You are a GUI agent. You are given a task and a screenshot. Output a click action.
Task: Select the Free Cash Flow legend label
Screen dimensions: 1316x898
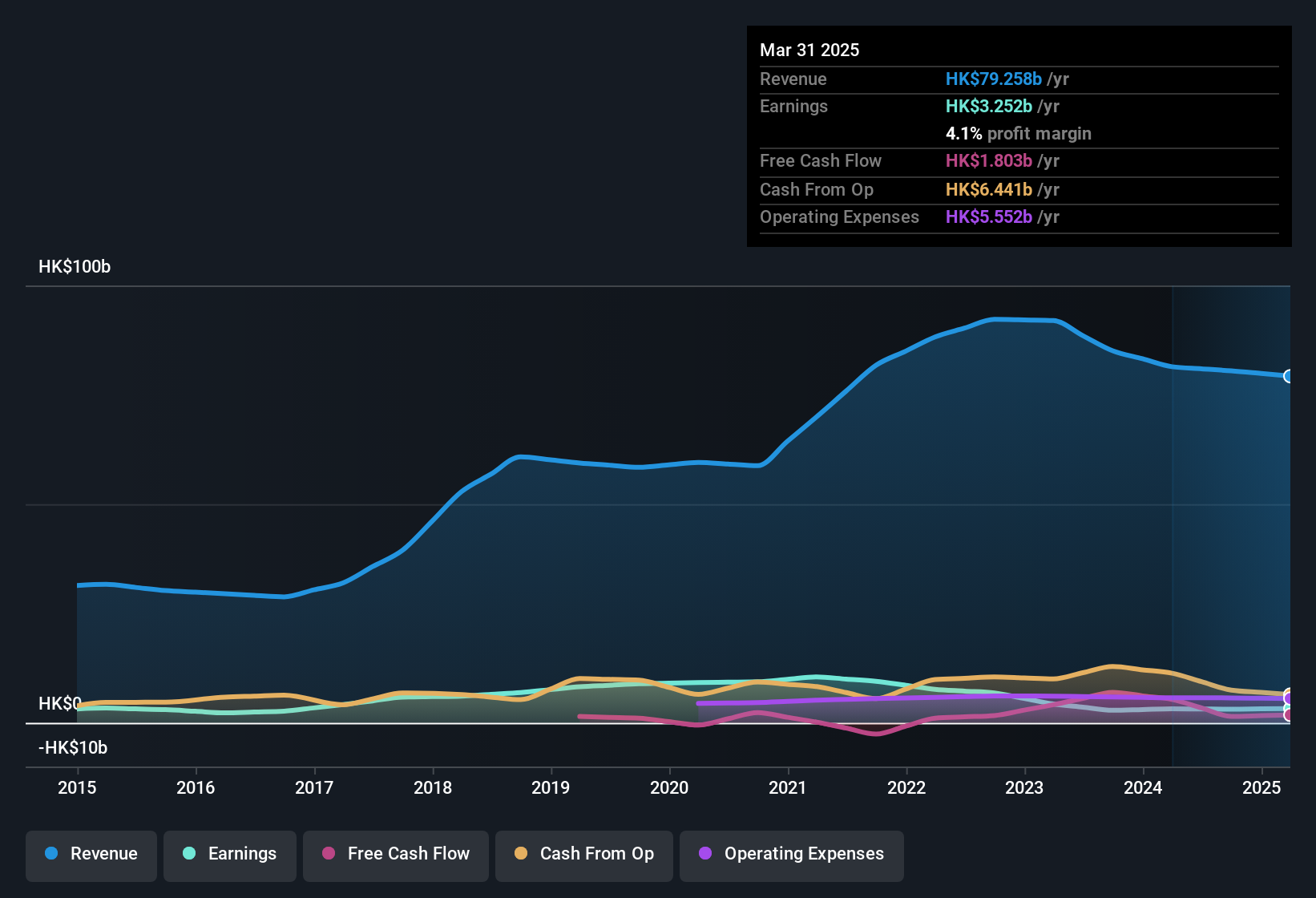pyautogui.click(x=409, y=854)
